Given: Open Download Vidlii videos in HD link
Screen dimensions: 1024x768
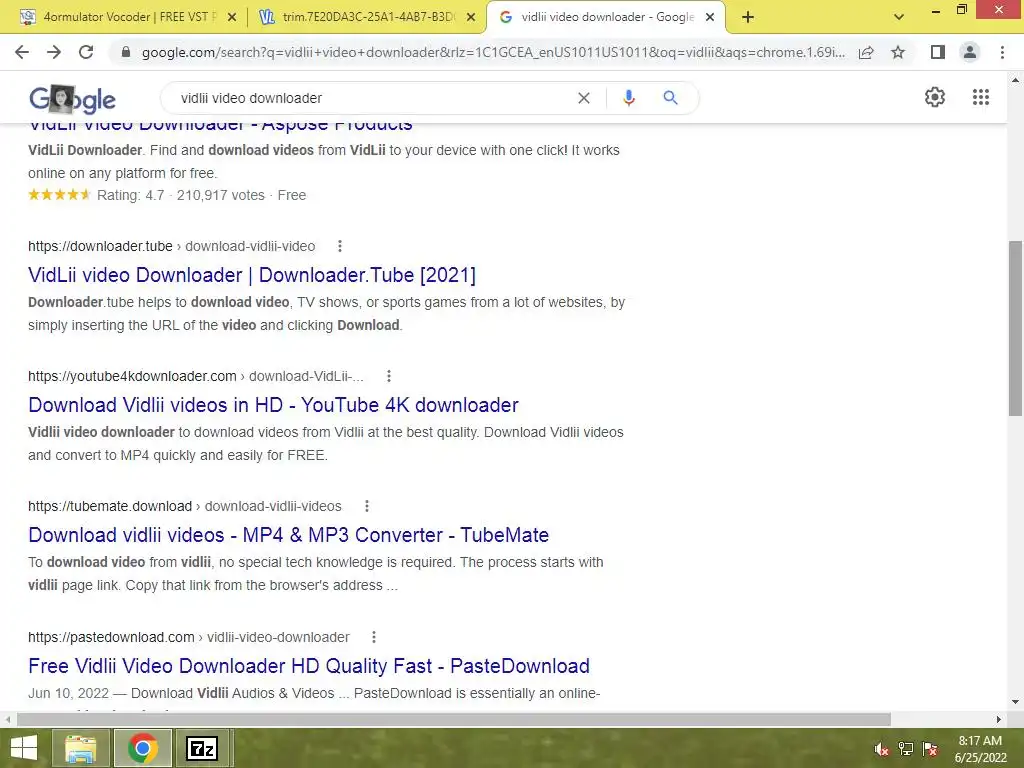Looking at the screenshot, I should tap(273, 405).
